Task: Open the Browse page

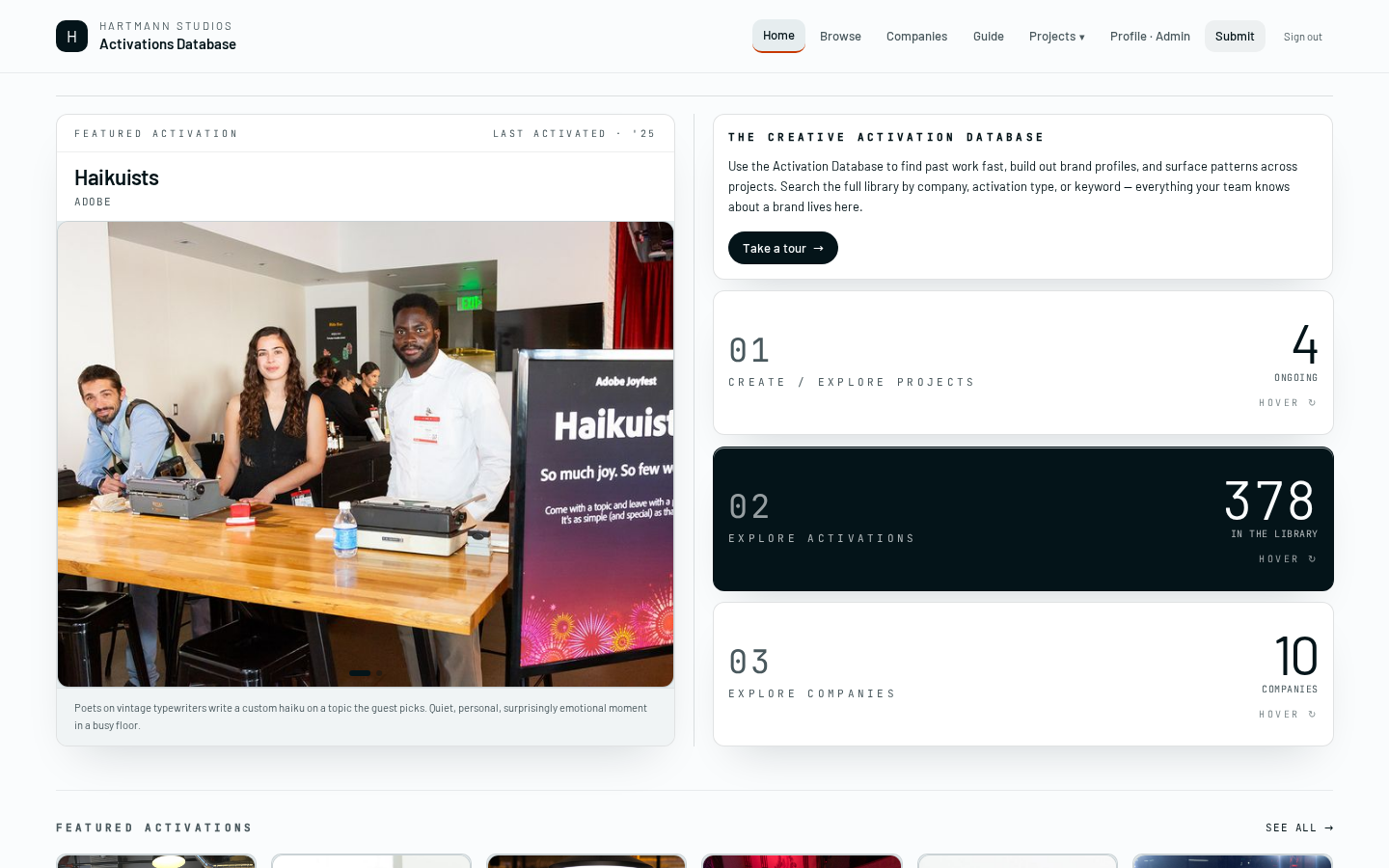Action: pyautogui.click(x=840, y=37)
